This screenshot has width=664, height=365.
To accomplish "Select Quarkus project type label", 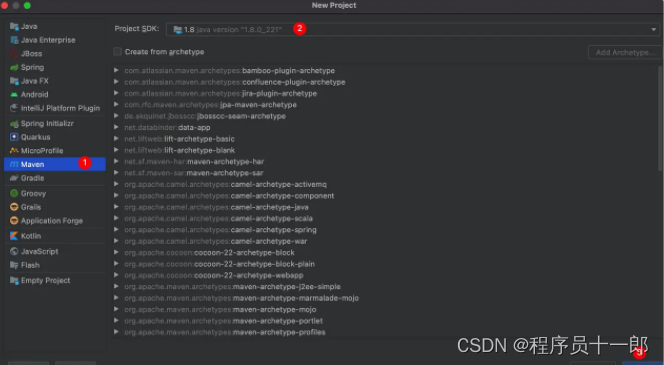I will point(36,137).
